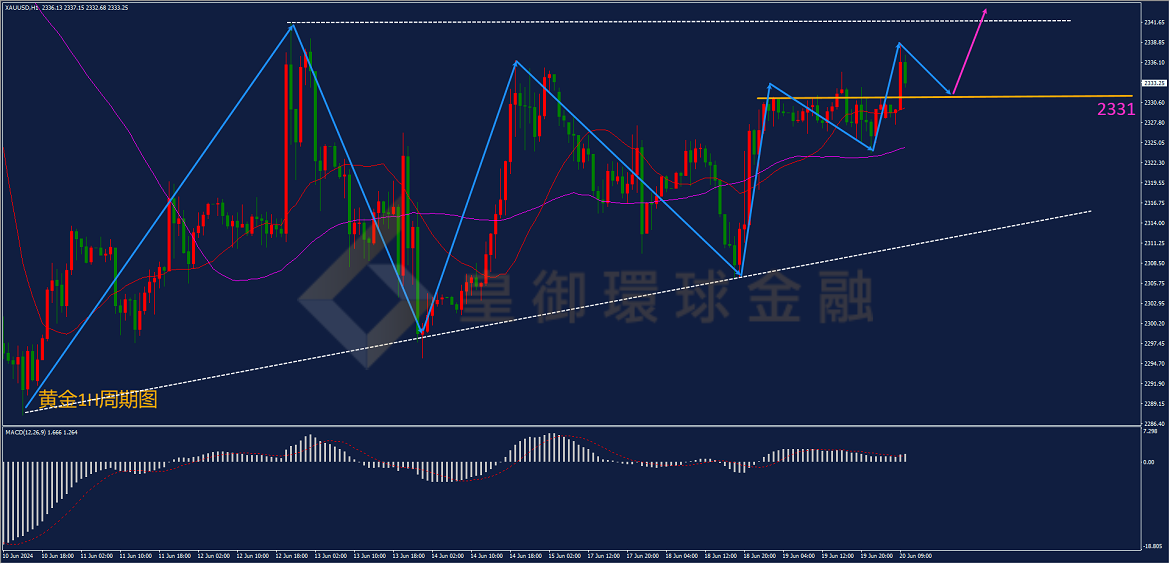Click the 2336.10 price axis label
This screenshot has height=564, width=1170.
point(1154,63)
